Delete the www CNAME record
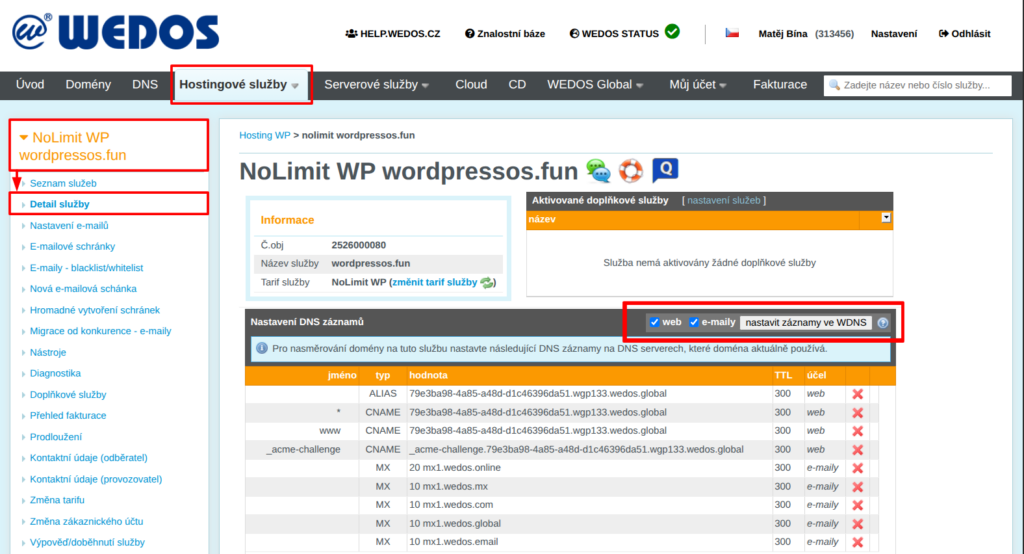1024x554 pixels. tap(857, 431)
